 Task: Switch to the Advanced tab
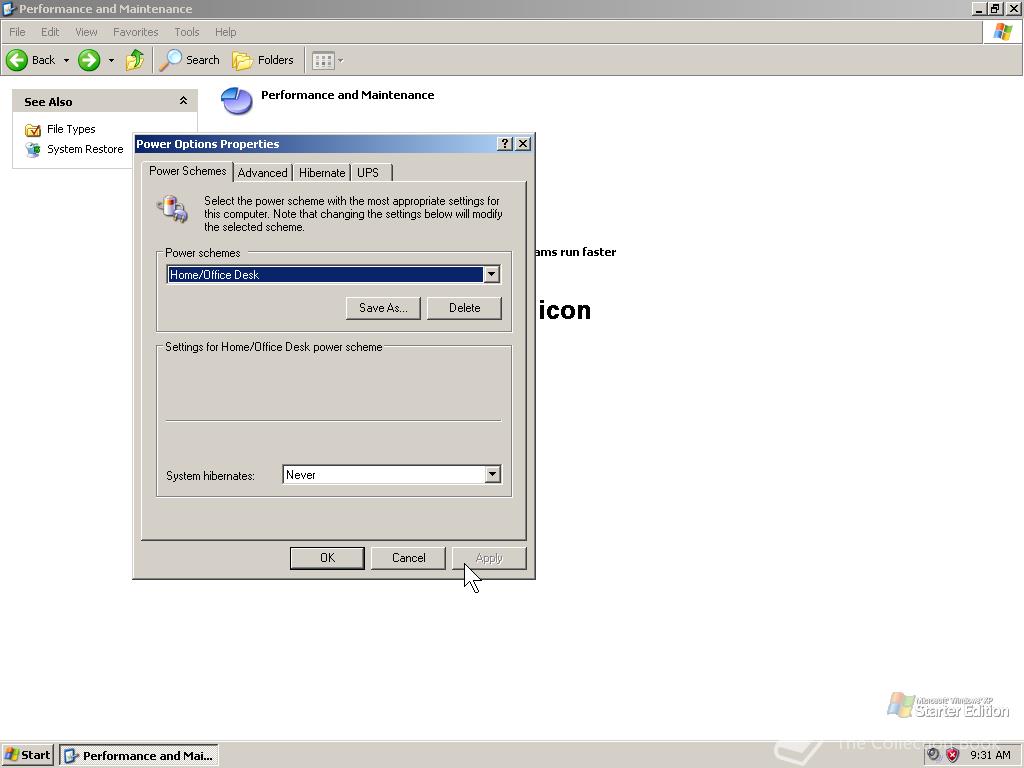(262, 172)
